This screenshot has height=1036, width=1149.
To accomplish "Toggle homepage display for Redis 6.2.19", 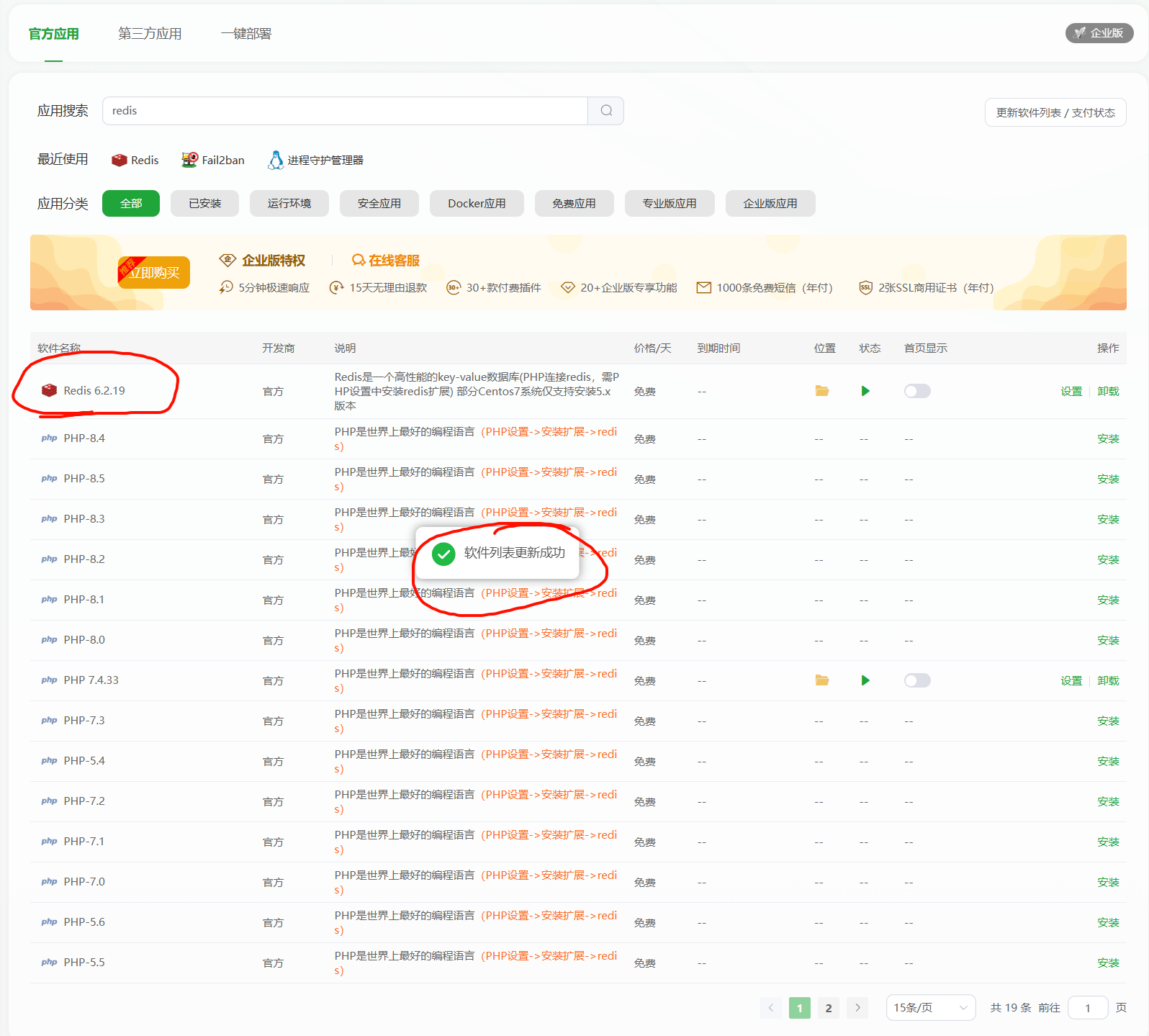I will coord(917,391).
